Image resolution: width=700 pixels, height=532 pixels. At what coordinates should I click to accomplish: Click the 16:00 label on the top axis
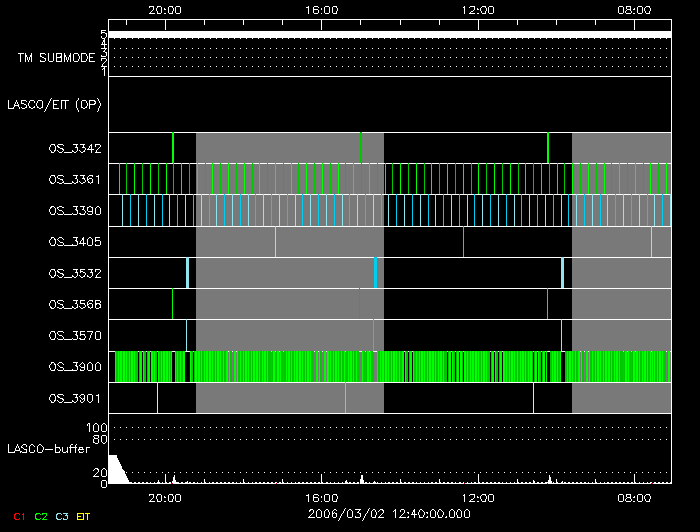[x=321, y=10]
